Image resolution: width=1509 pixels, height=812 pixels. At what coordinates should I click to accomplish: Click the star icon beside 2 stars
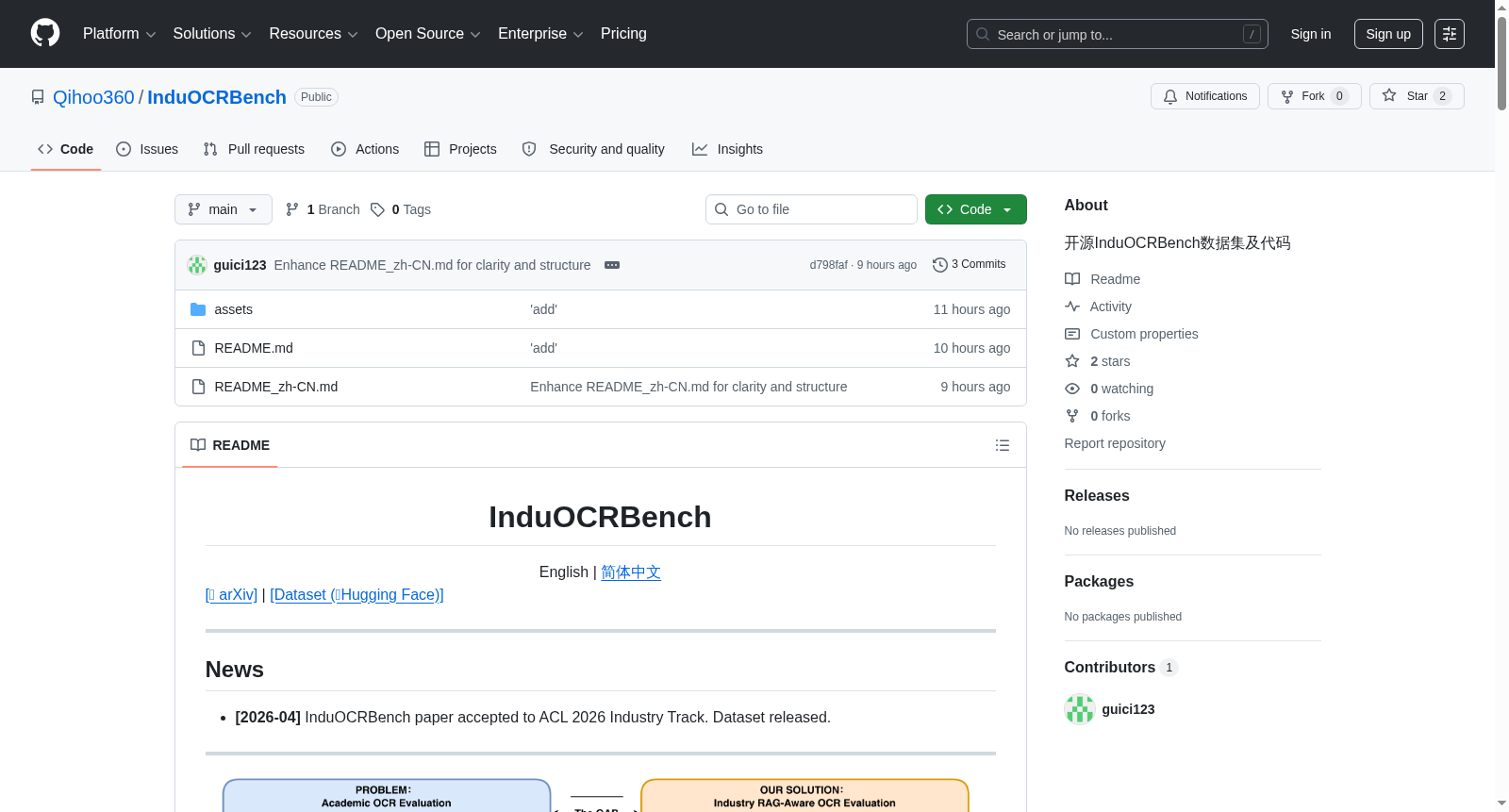[x=1072, y=361]
